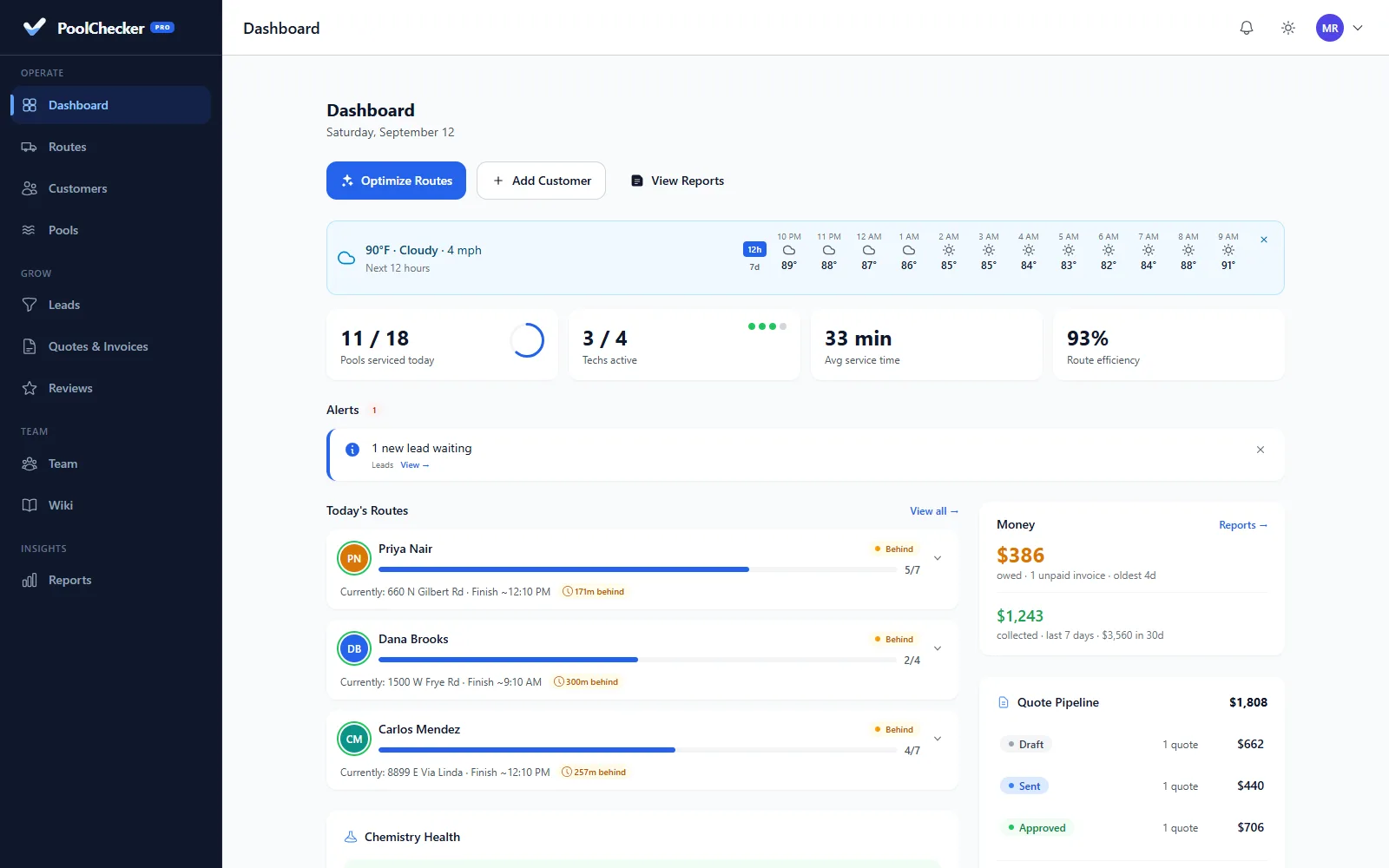
Task: Click the 171m behind clock badge
Action: [594, 592]
